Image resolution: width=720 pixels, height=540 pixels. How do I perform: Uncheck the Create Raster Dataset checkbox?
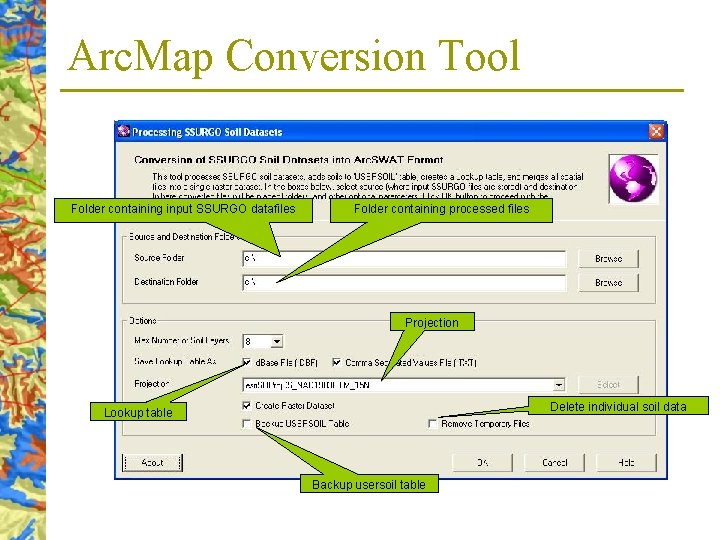click(247, 405)
